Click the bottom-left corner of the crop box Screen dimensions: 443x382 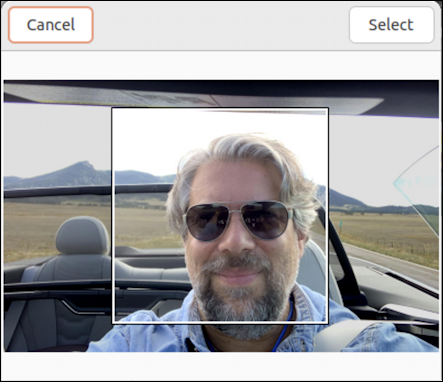112,323
